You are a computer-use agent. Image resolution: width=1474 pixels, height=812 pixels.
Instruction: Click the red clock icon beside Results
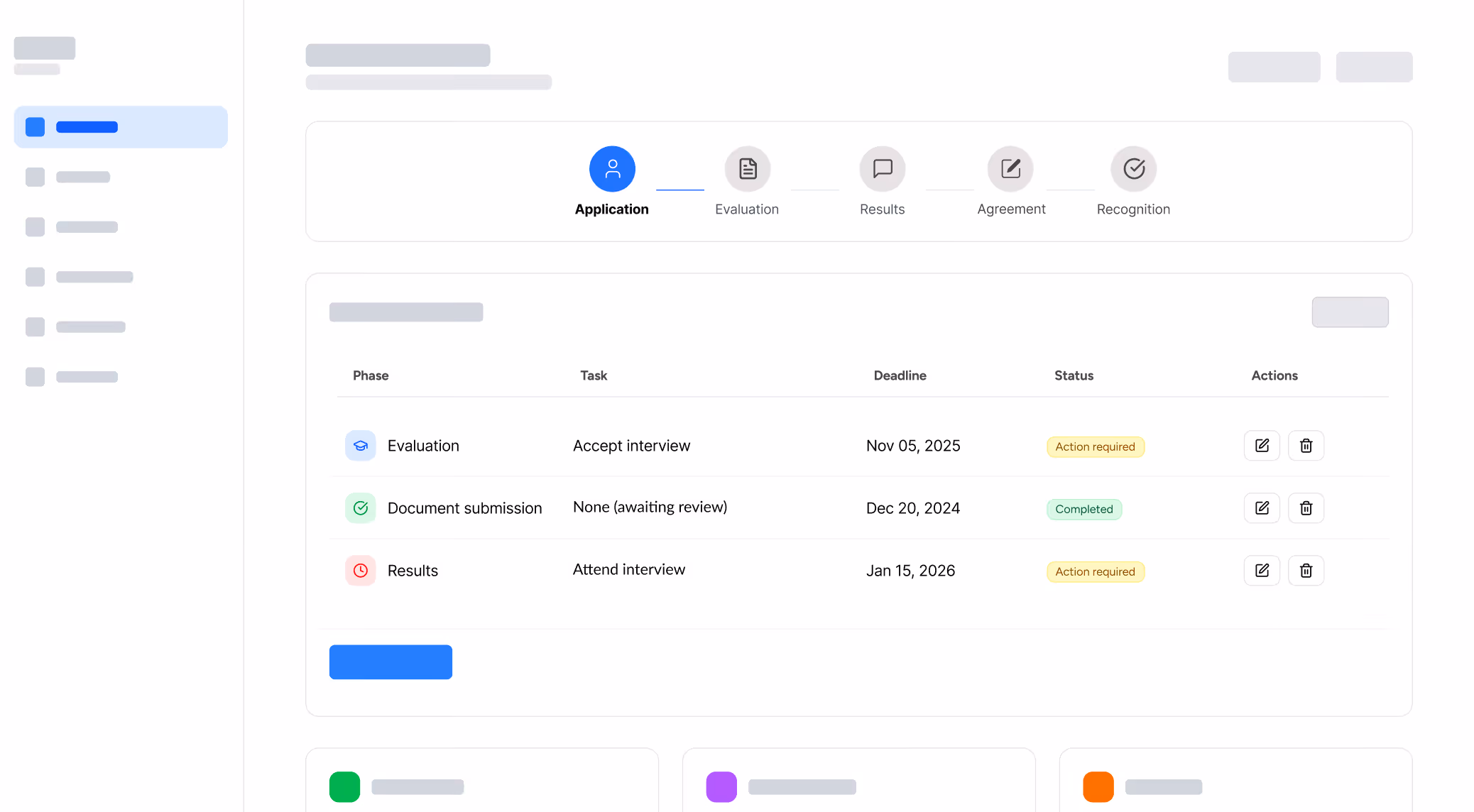coord(361,571)
